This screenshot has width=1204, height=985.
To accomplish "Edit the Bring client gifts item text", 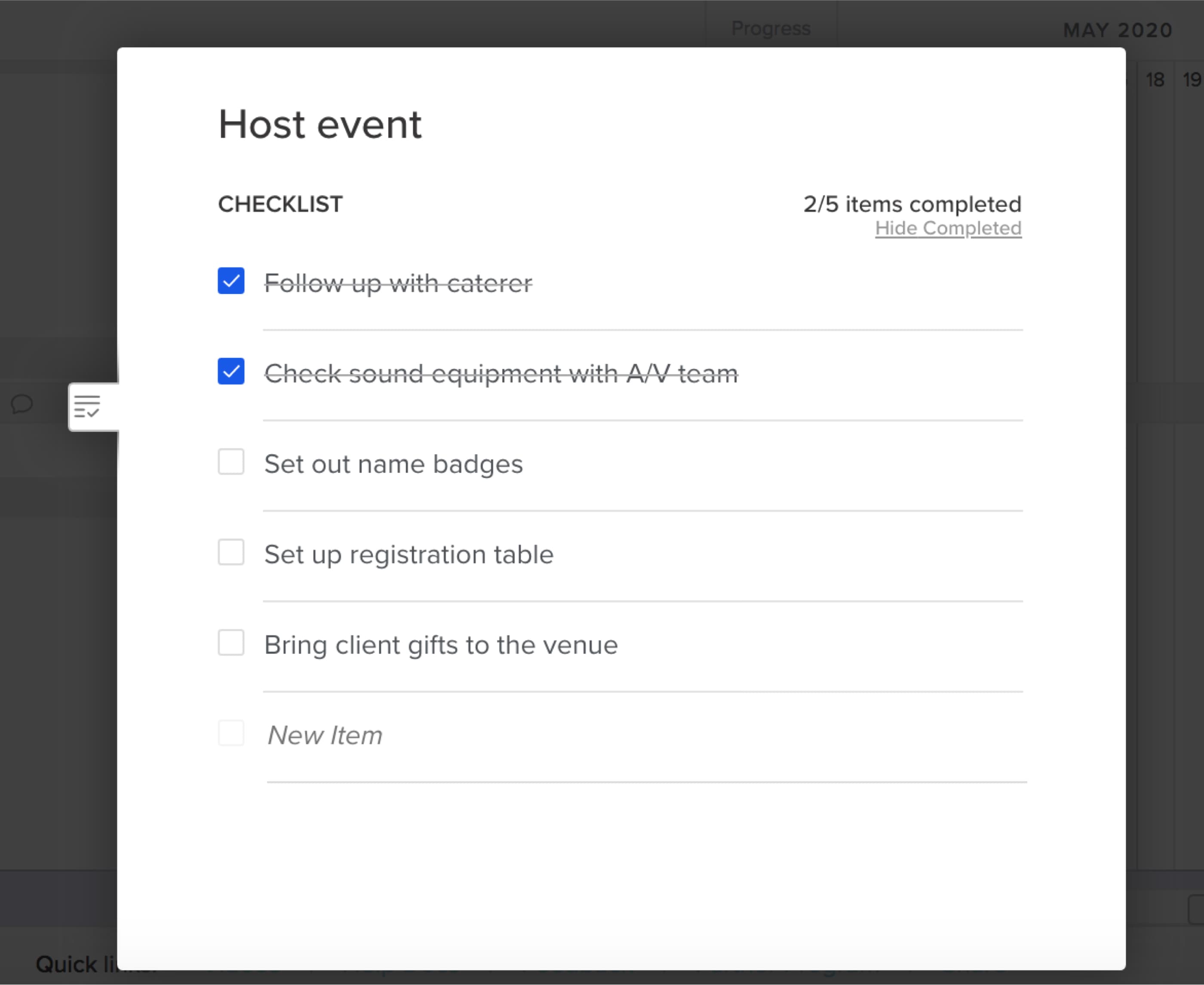I will coord(441,644).
